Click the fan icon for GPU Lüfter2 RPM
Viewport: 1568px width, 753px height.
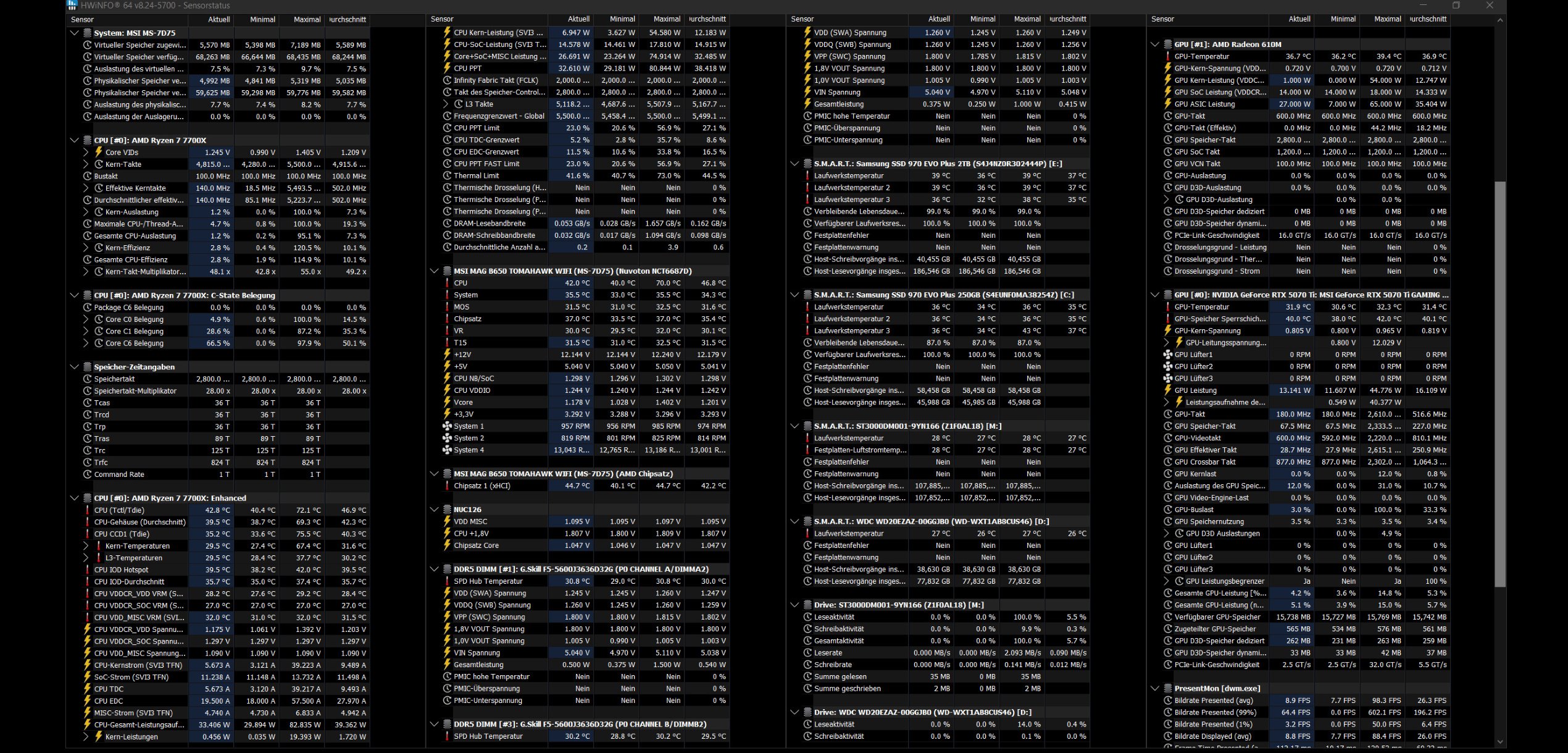click(x=1168, y=366)
